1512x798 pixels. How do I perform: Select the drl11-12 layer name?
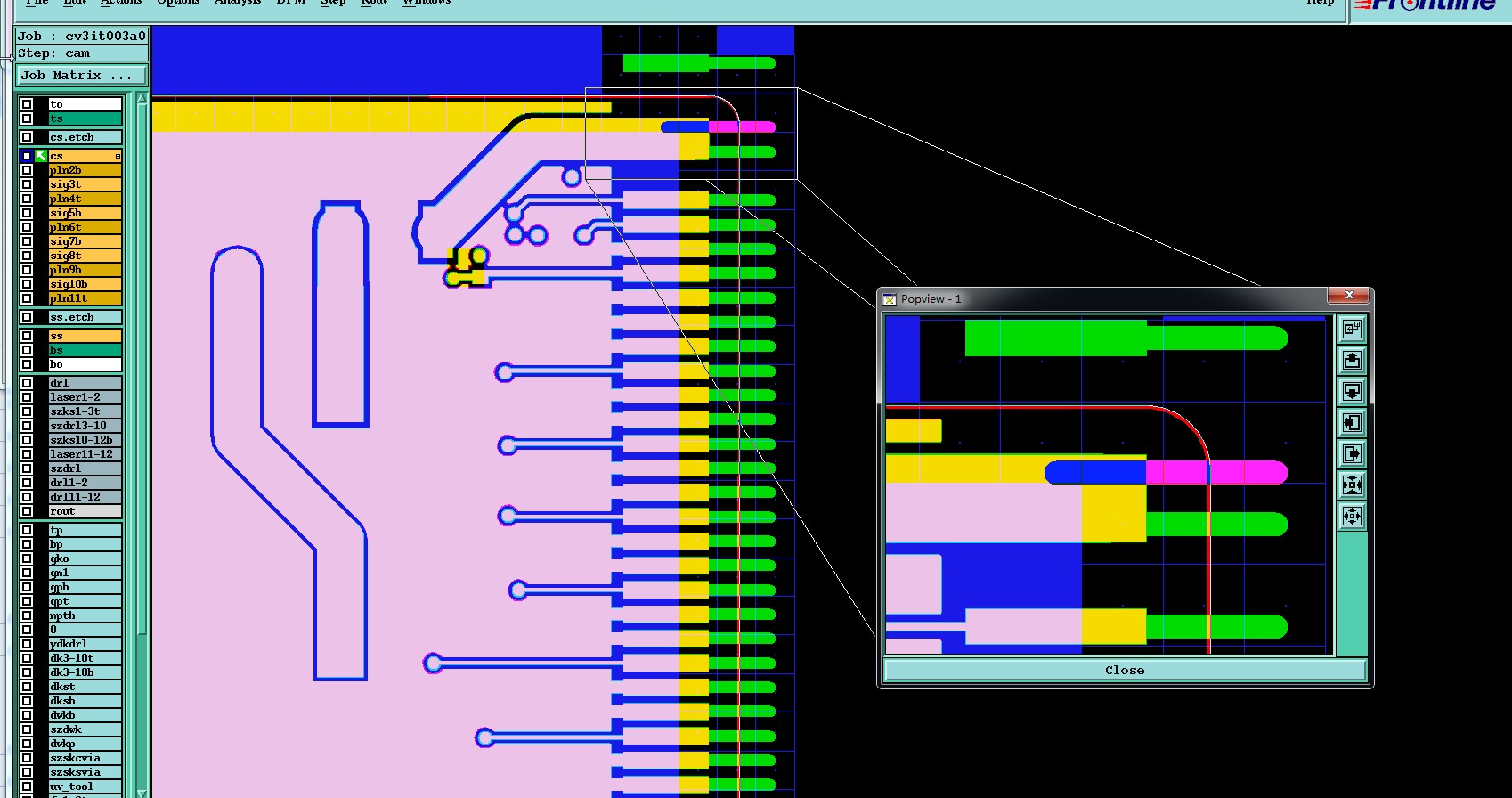tap(85, 497)
